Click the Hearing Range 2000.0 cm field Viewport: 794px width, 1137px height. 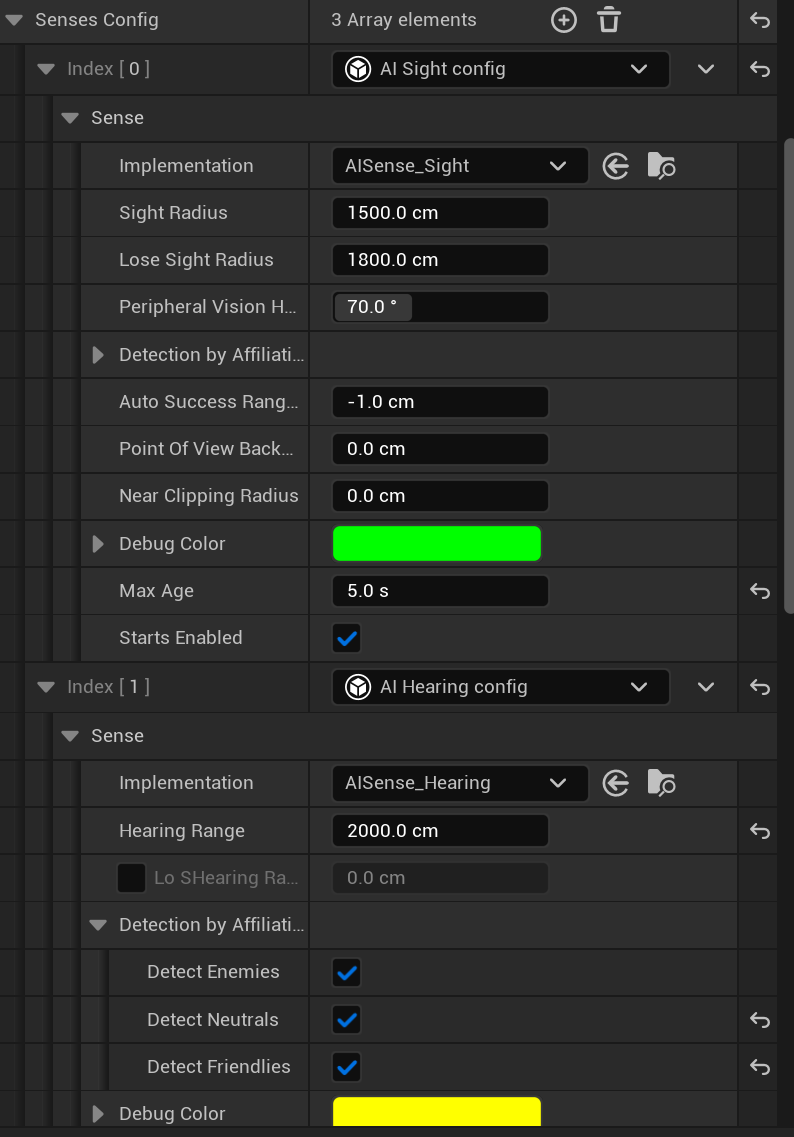point(440,831)
